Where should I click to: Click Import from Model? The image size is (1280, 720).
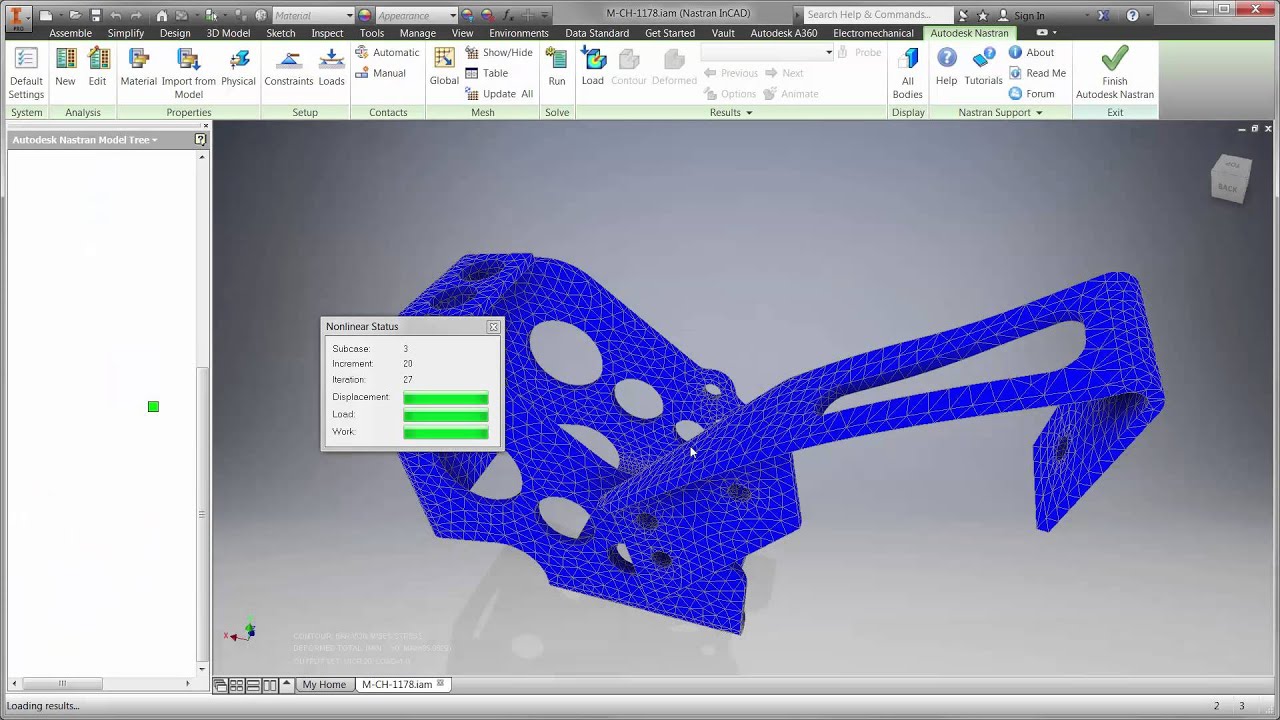pyautogui.click(x=188, y=73)
